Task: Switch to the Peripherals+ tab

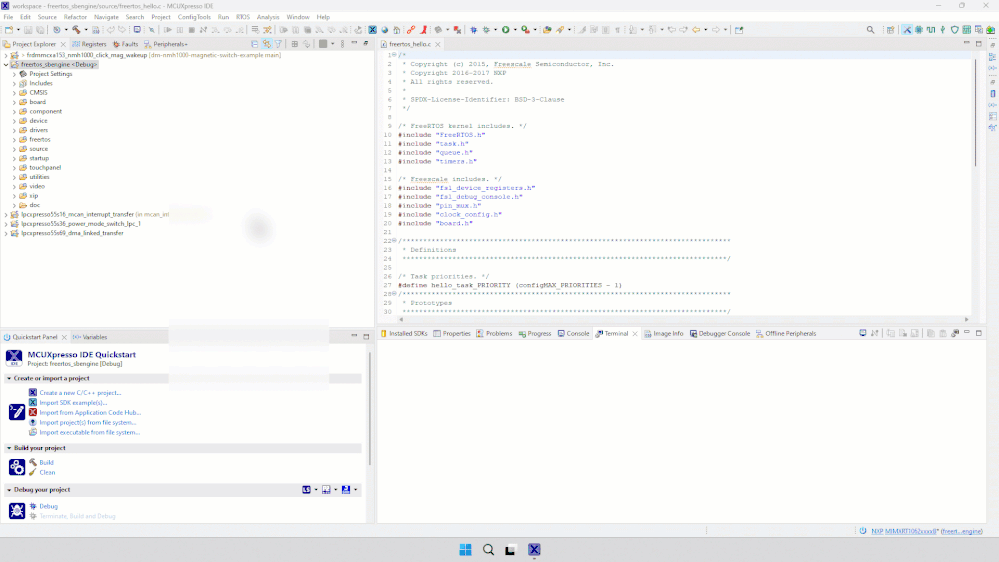Action: 166,44
